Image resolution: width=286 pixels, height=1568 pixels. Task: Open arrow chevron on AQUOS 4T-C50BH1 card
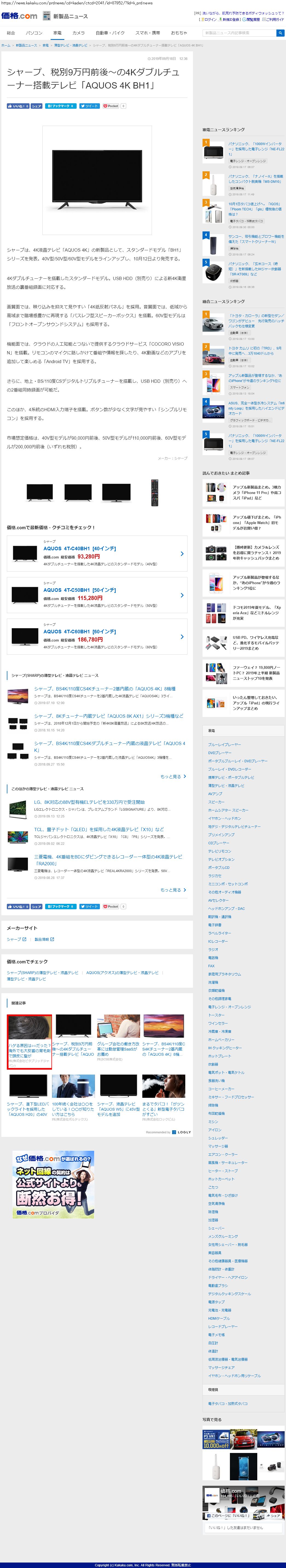pos(182,595)
